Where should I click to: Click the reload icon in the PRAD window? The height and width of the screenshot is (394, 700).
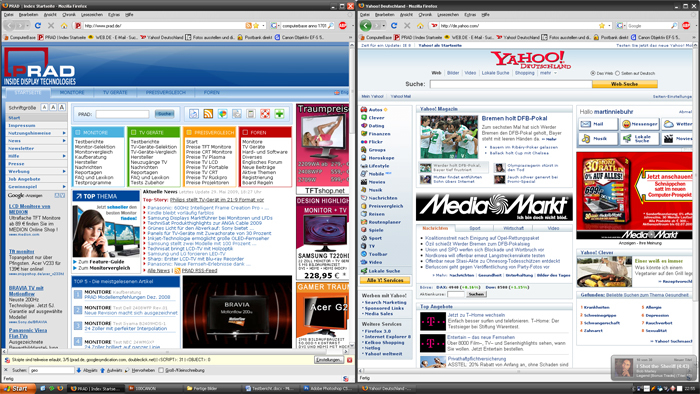pos(38,26)
